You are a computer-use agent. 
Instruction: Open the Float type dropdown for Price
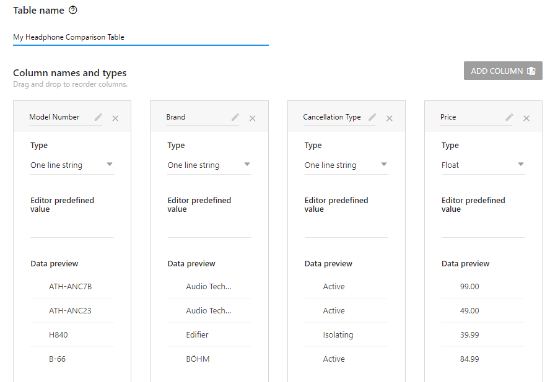483,165
